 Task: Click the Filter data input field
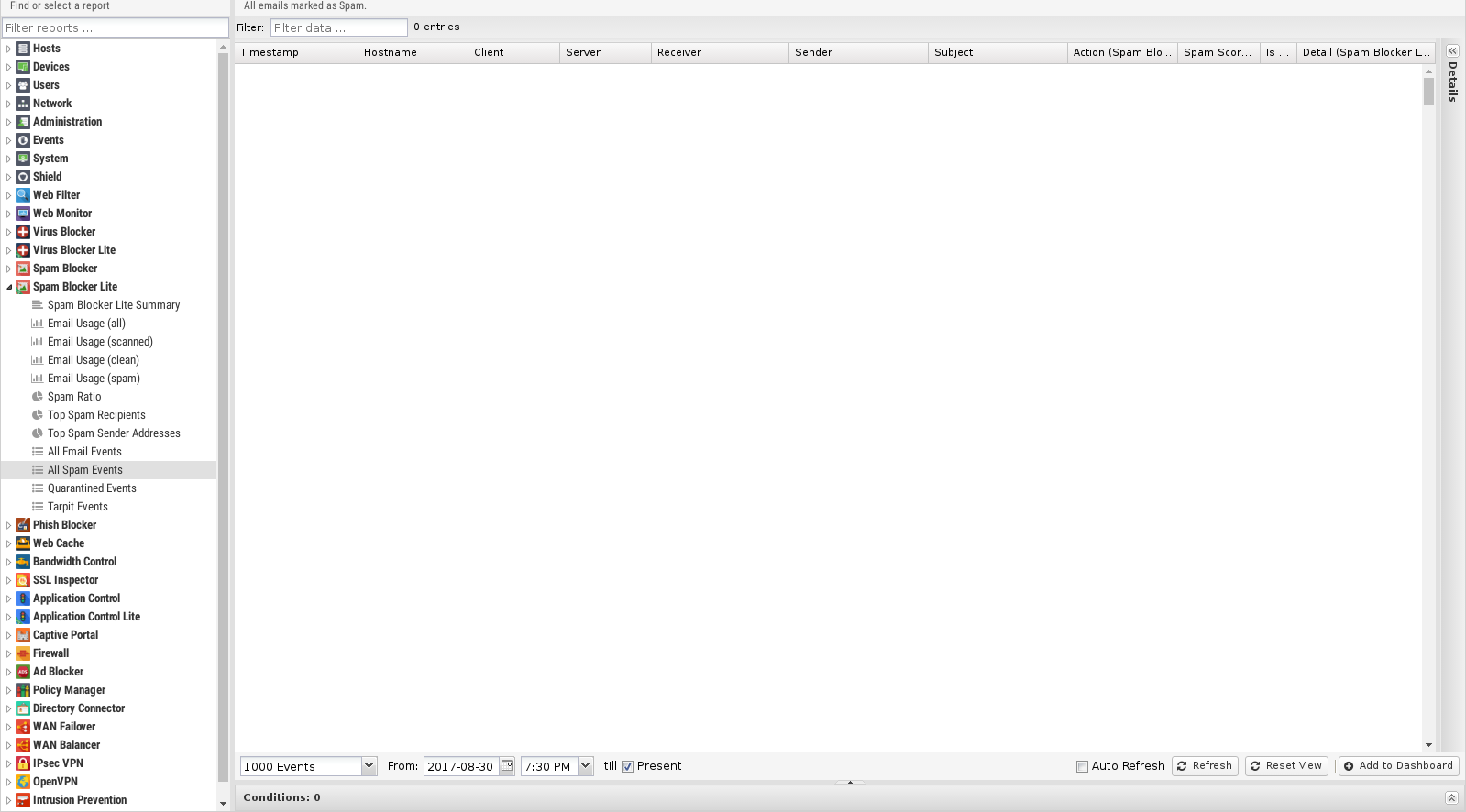coord(338,27)
